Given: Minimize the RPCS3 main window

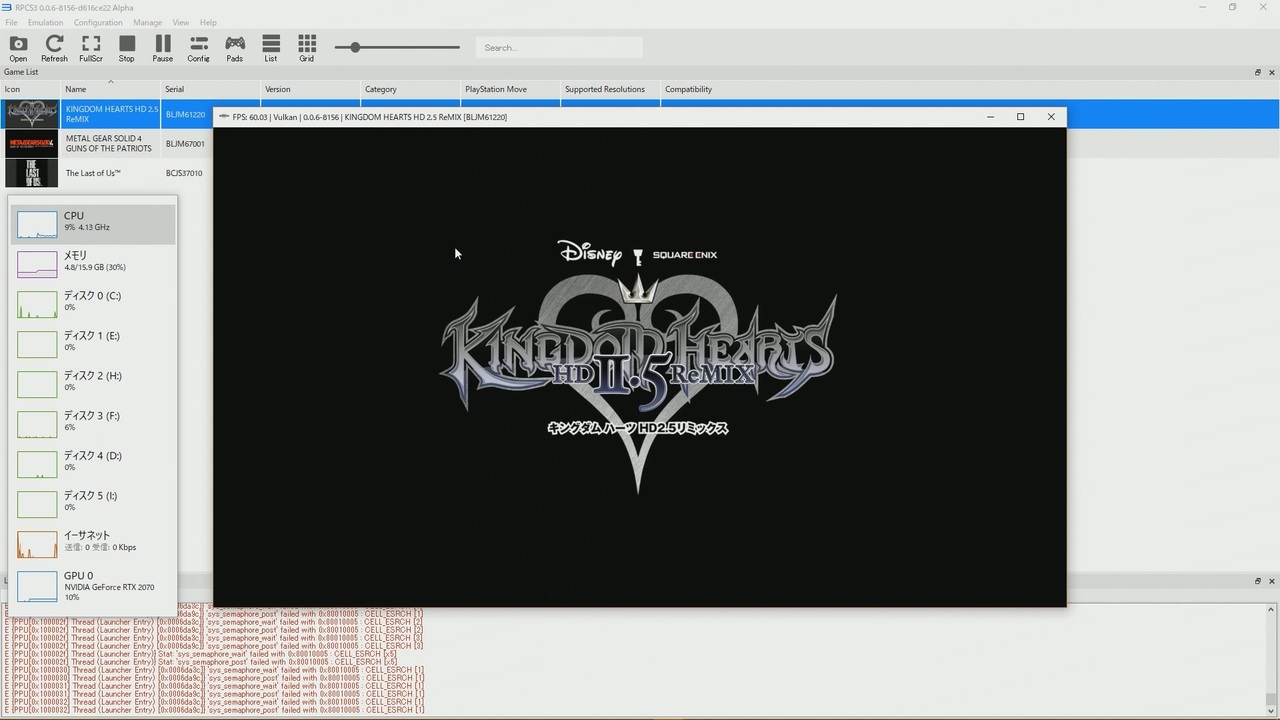Looking at the screenshot, I should click(1202, 7).
